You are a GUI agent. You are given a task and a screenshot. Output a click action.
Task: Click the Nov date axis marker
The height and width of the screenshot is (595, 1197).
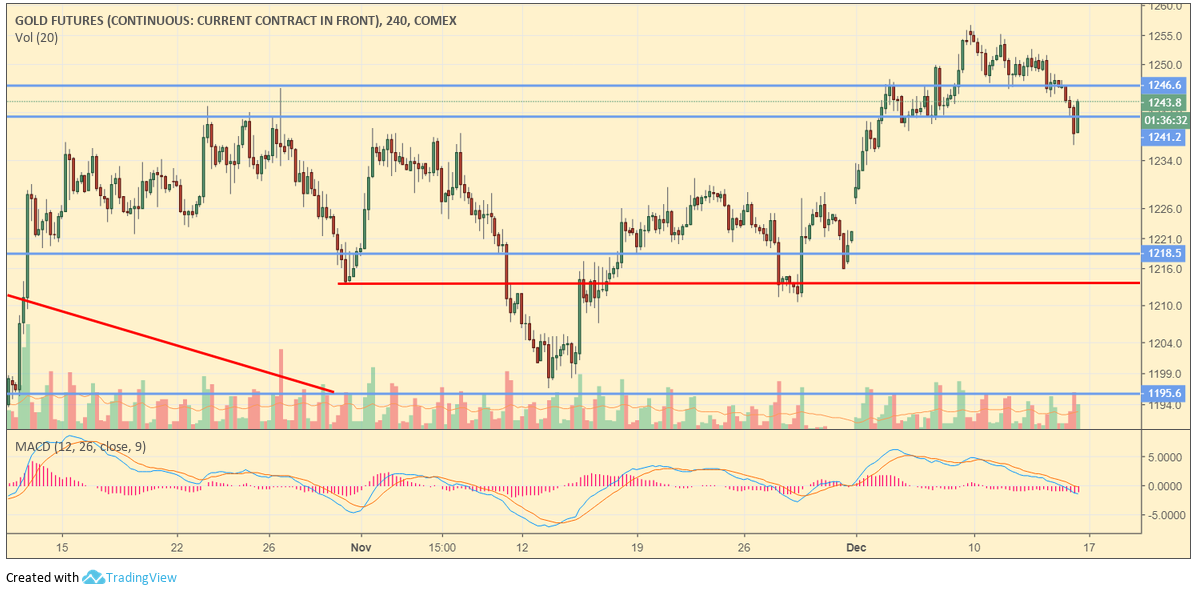click(x=362, y=547)
